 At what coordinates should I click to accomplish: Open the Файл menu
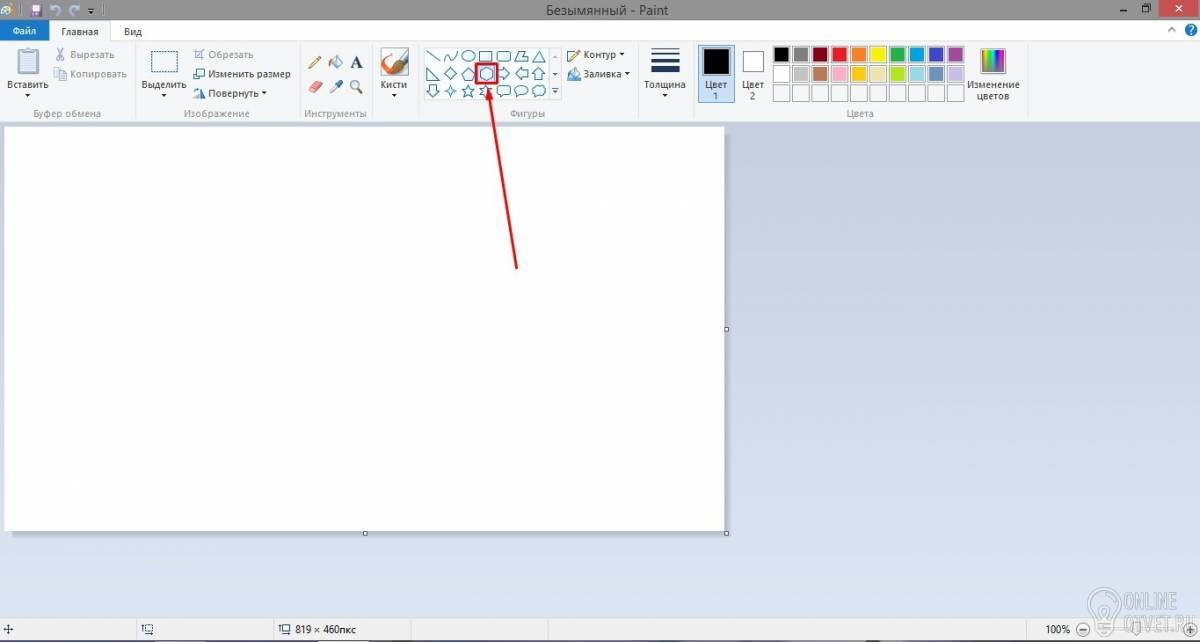tap(25, 31)
